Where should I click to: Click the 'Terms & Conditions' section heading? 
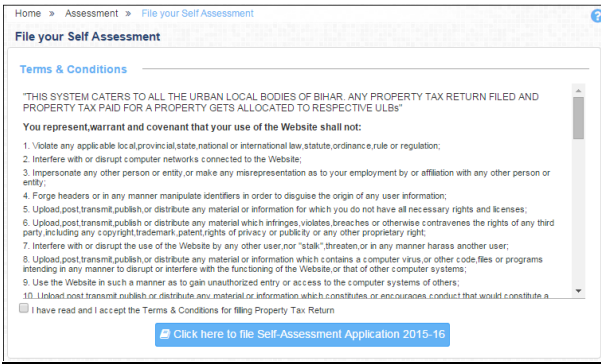[x=73, y=69]
